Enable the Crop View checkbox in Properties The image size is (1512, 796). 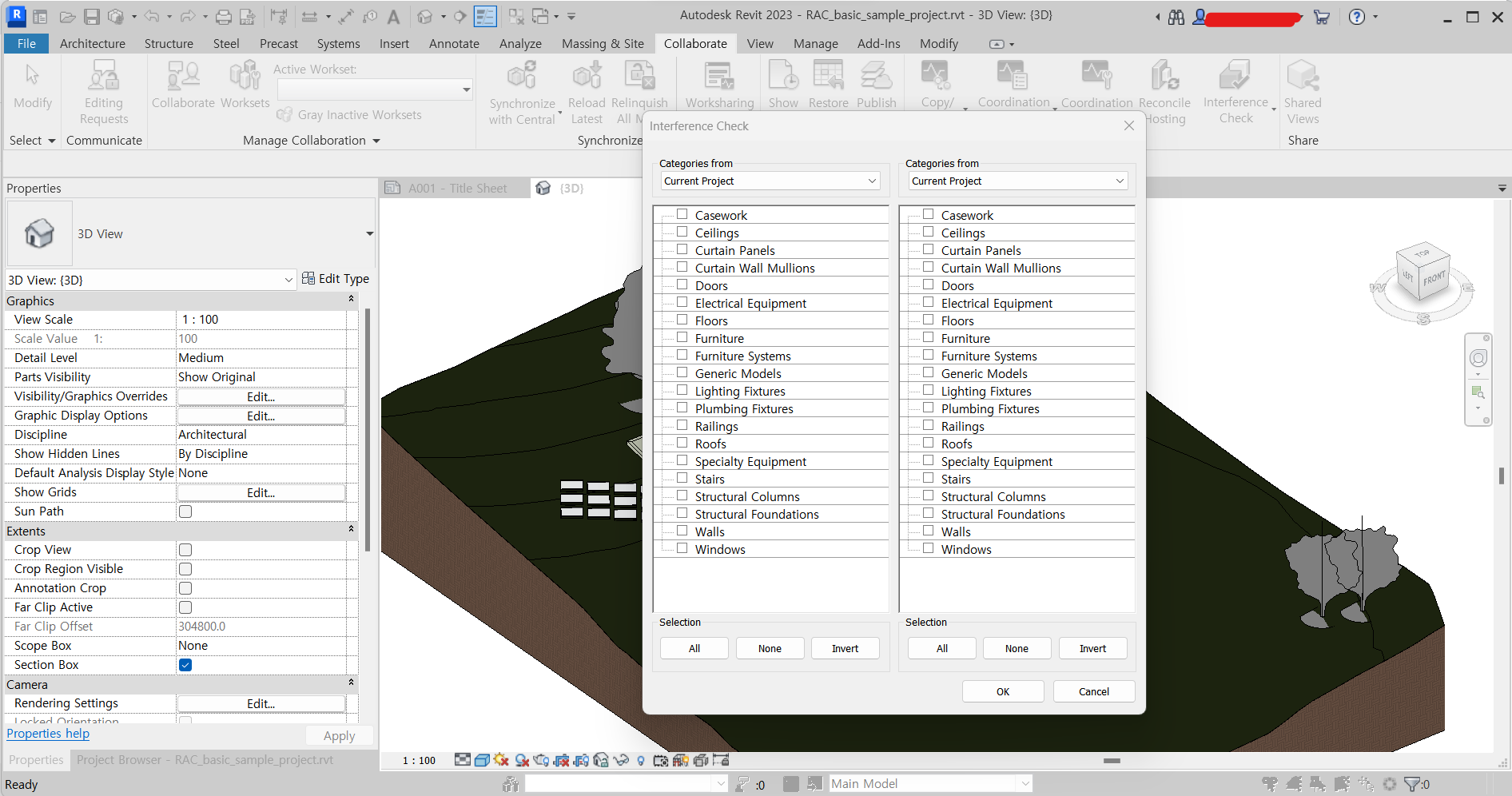pyautogui.click(x=185, y=550)
